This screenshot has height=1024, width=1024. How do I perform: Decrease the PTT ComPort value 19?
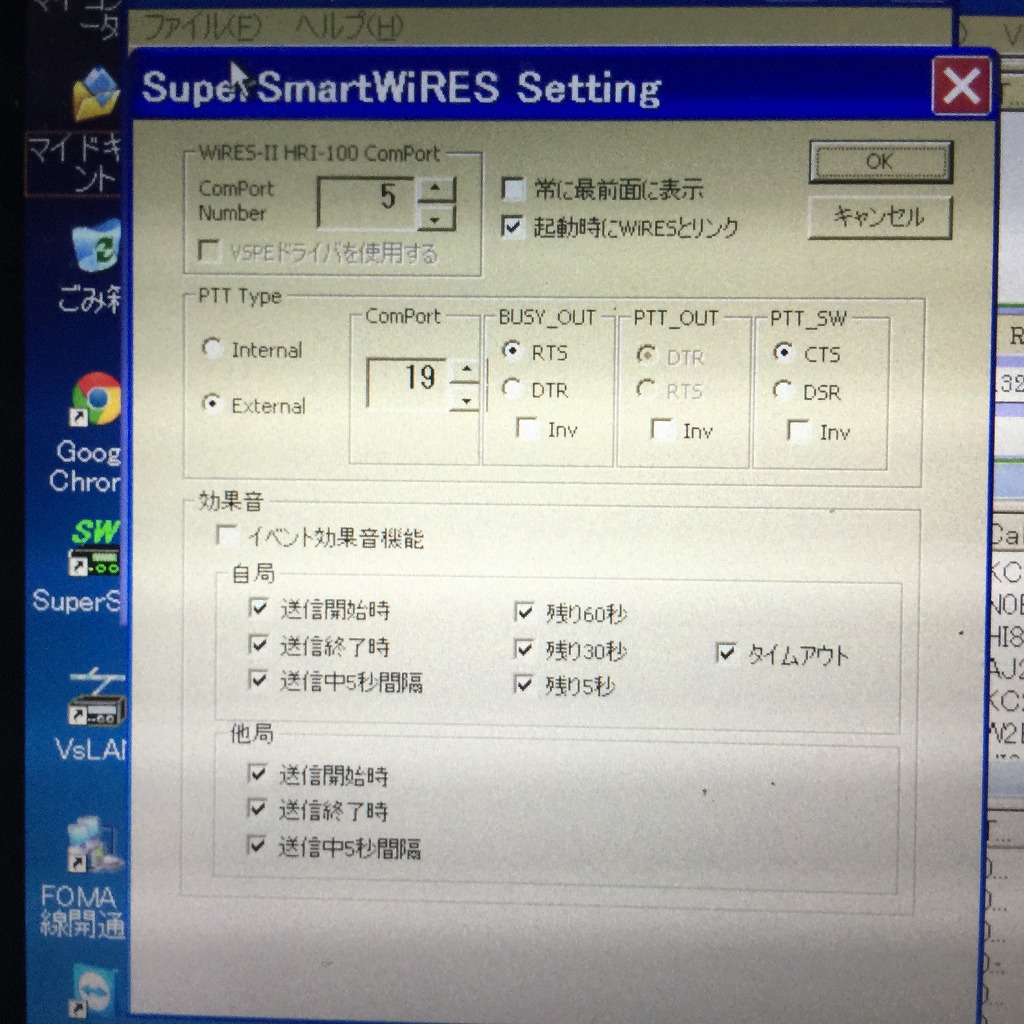(466, 398)
